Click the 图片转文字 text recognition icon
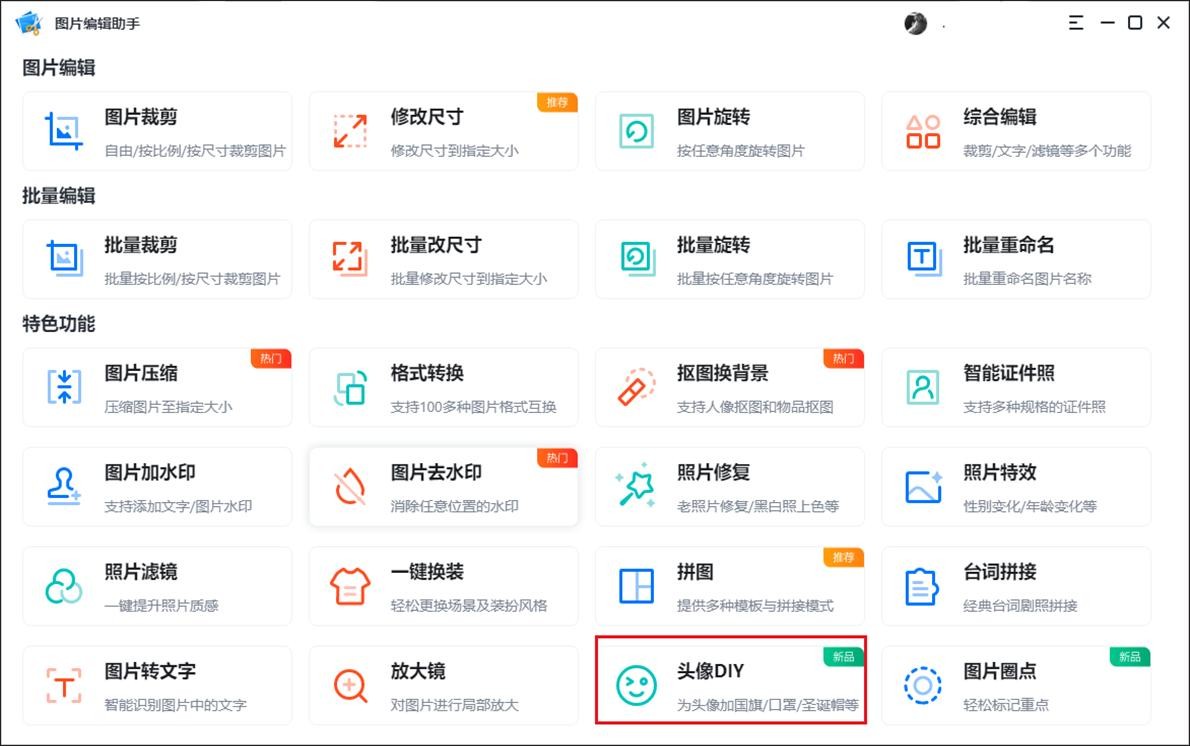The image size is (1190, 746). tap(64, 685)
